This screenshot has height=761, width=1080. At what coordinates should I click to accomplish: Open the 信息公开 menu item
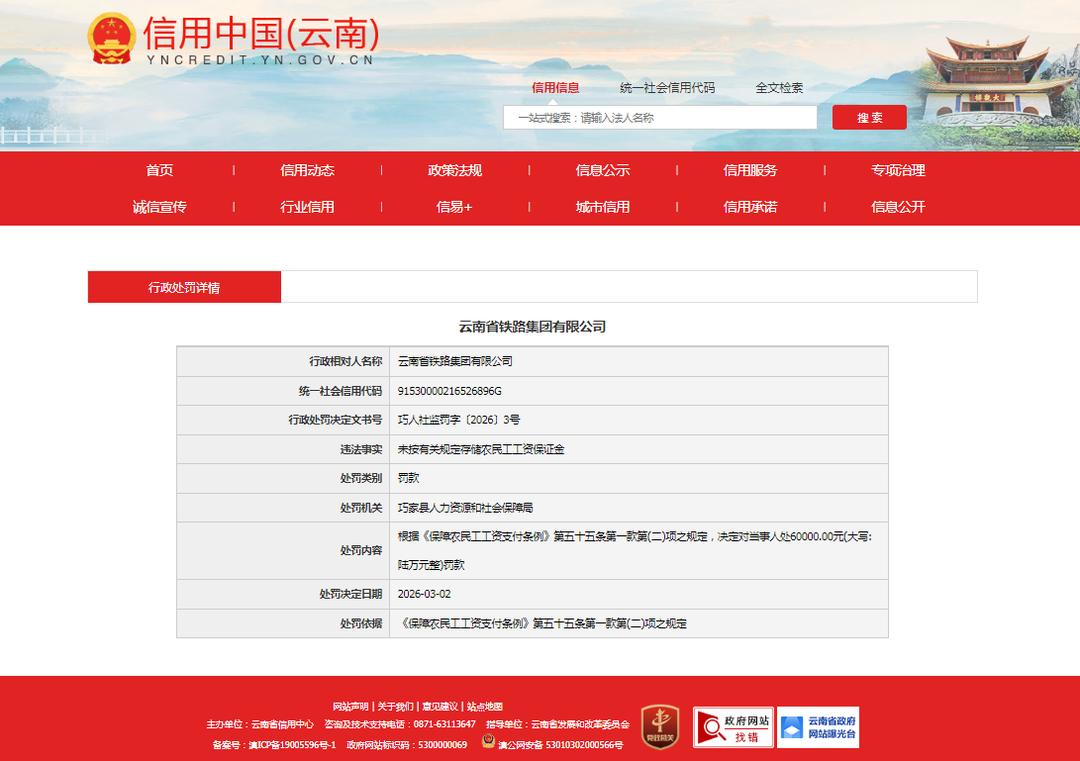[x=897, y=207]
